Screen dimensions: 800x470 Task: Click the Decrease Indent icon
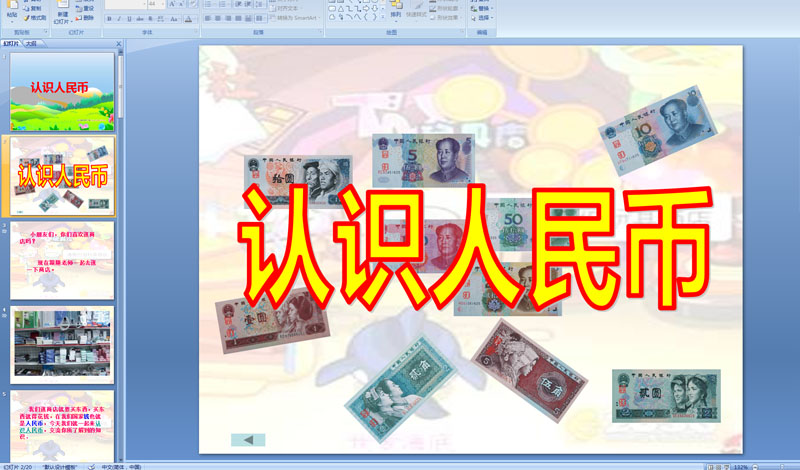(238, 4)
